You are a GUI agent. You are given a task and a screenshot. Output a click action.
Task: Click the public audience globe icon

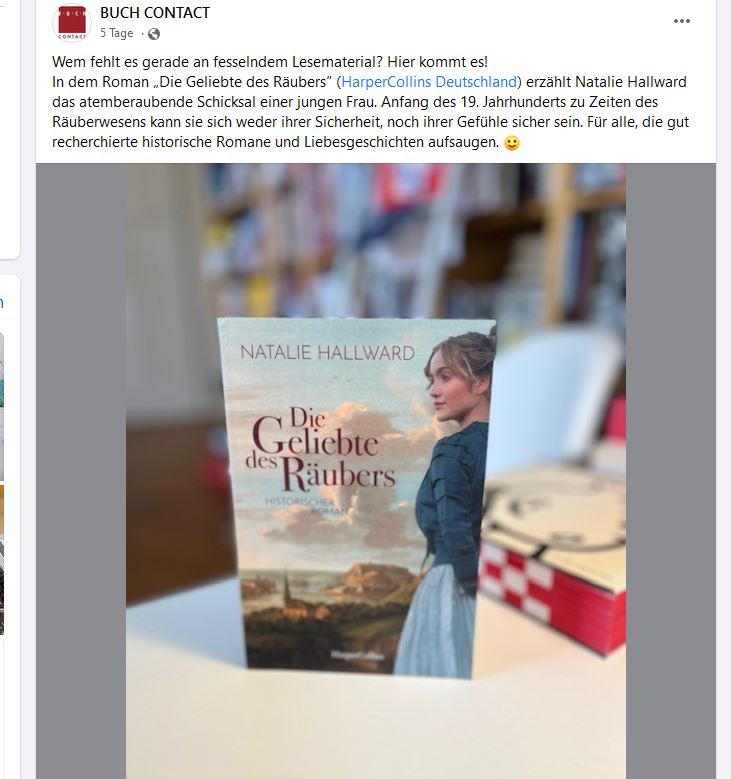click(x=154, y=34)
